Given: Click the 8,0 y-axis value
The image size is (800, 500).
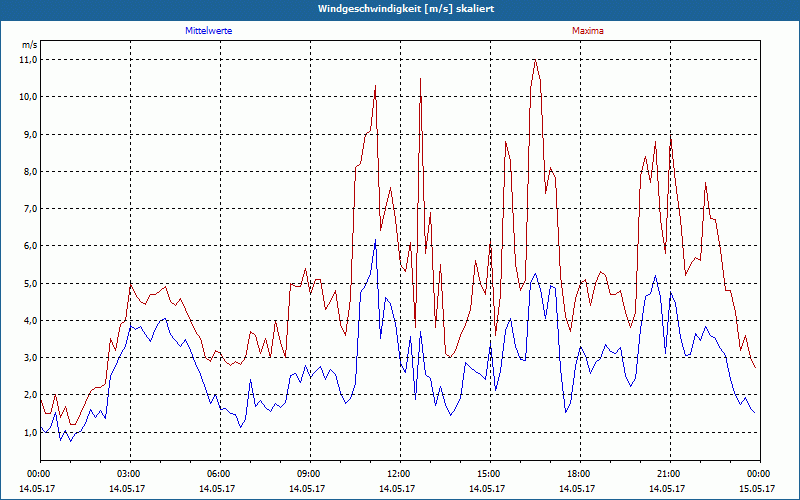Looking at the screenshot, I should tap(31, 171).
